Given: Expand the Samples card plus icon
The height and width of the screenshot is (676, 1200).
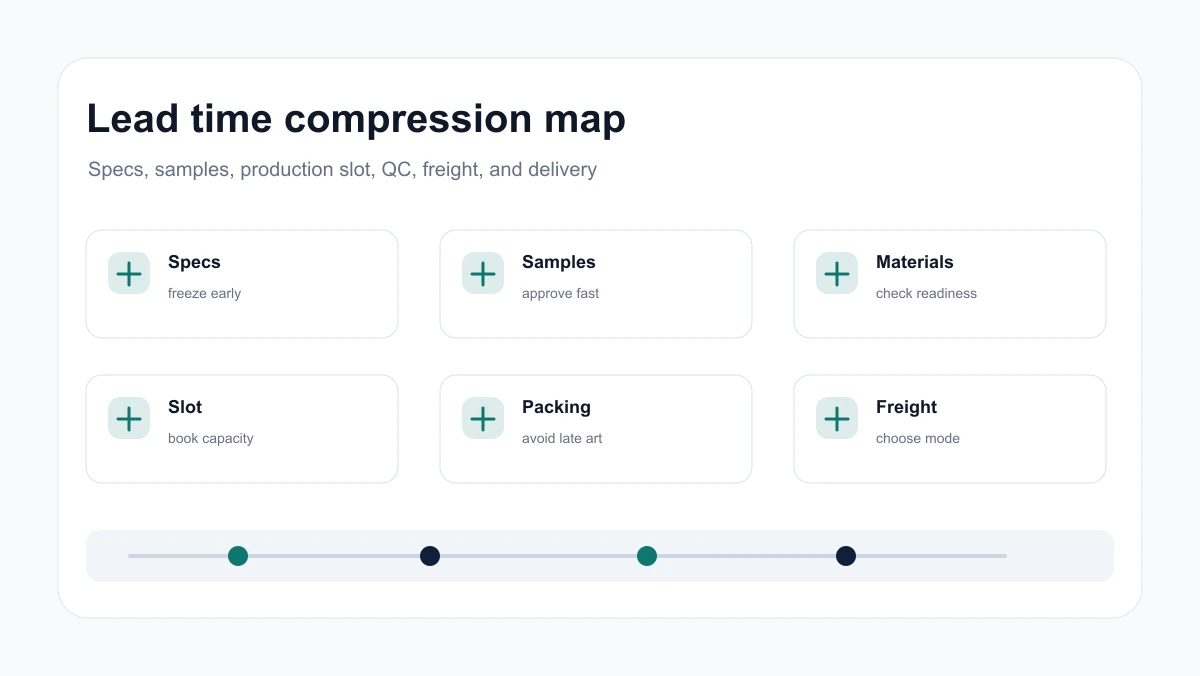Looking at the screenshot, I should [x=483, y=273].
